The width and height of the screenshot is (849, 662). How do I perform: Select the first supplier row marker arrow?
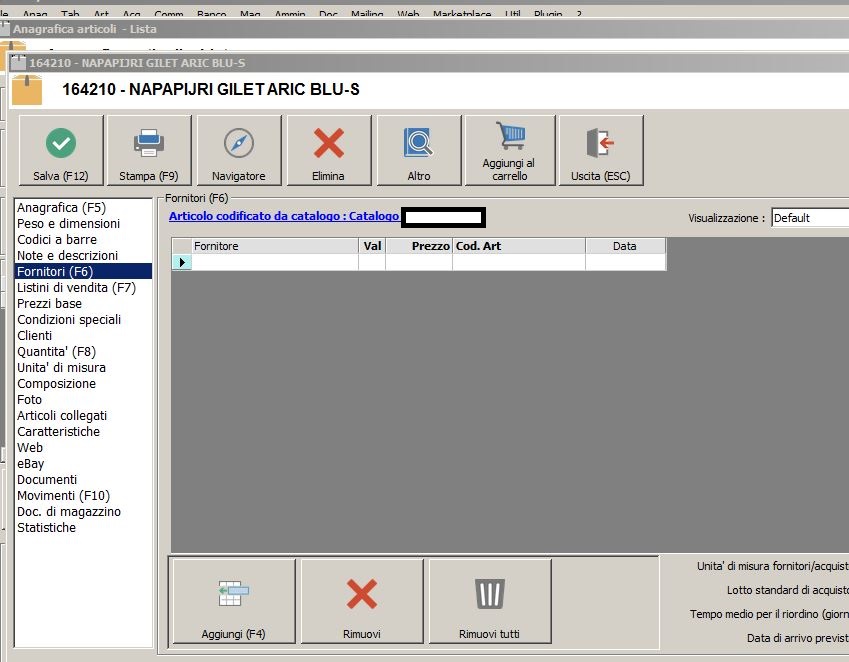(182, 262)
